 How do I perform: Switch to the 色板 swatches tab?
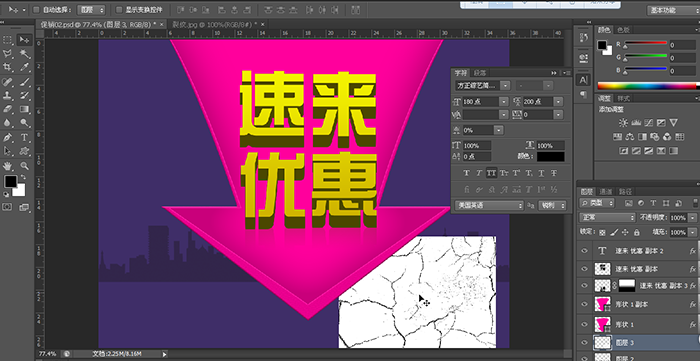point(624,30)
